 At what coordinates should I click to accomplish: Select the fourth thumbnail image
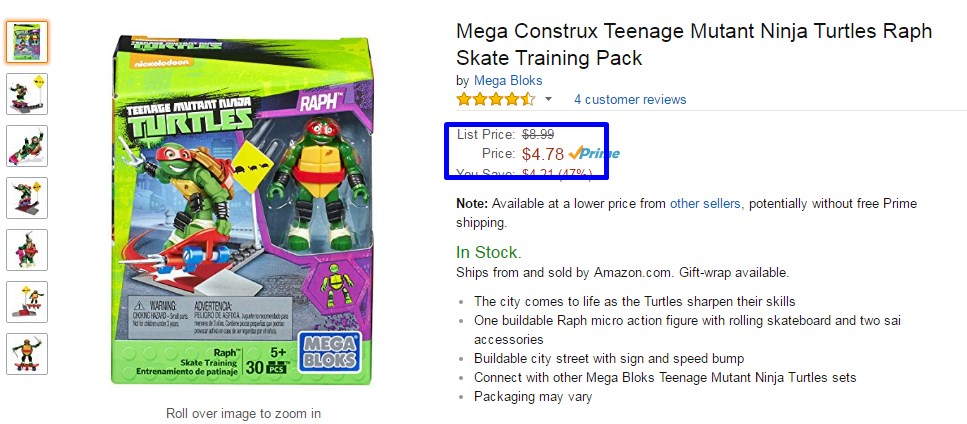[x=27, y=198]
